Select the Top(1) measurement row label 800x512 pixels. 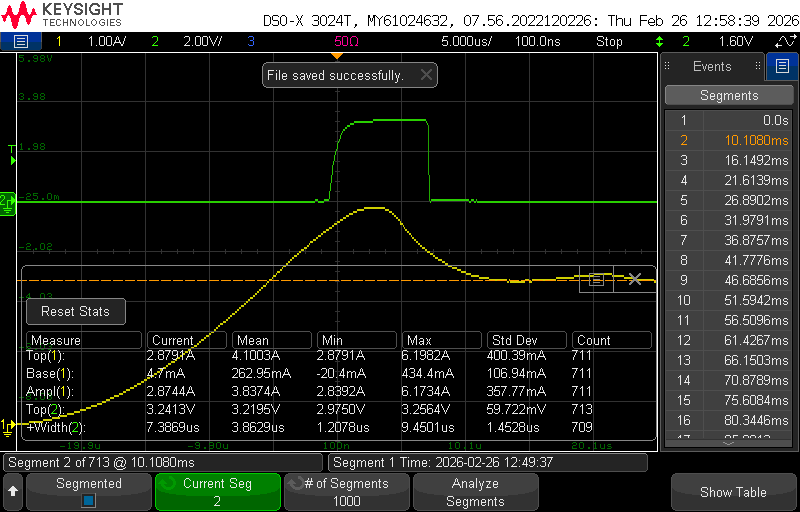(45, 355)
